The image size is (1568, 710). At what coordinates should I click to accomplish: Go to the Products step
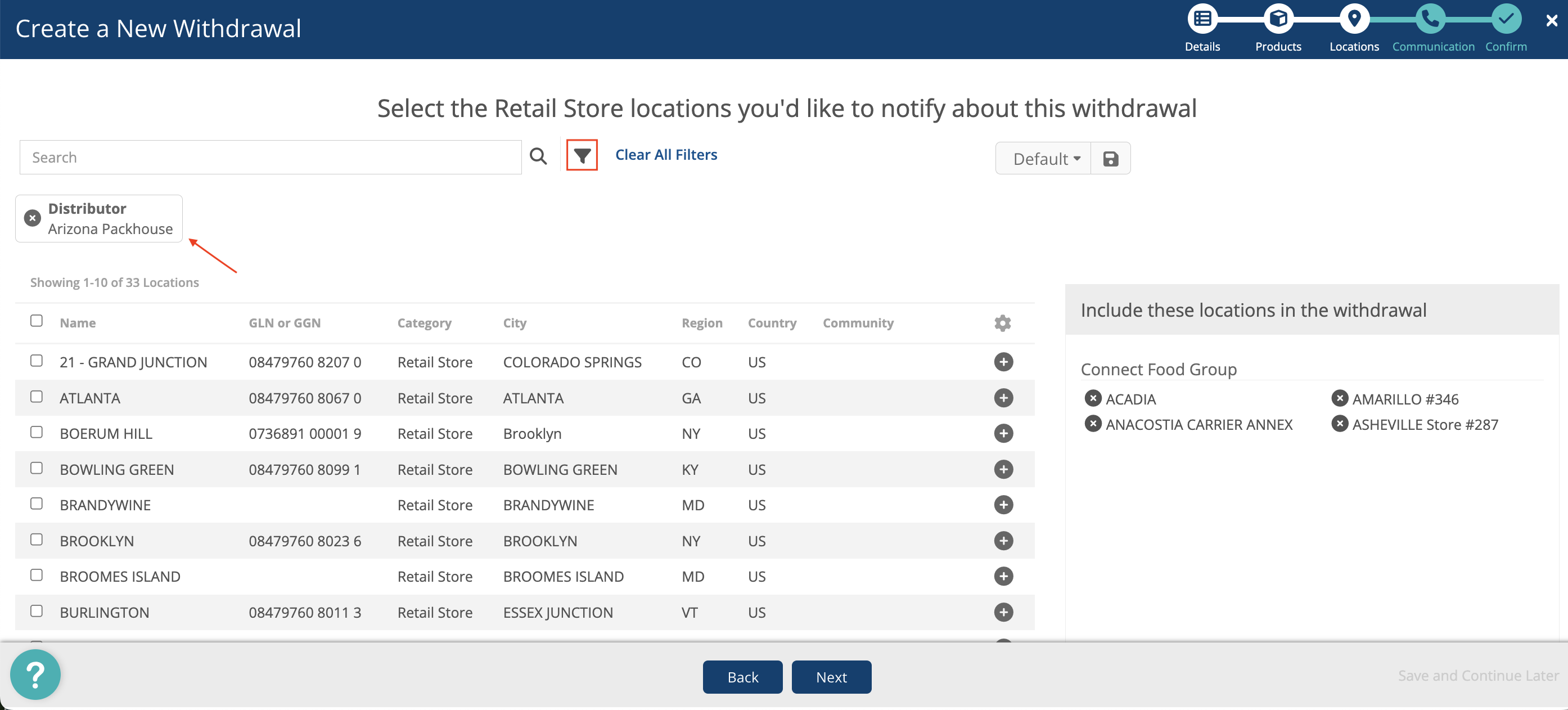tap(1278, 20)
